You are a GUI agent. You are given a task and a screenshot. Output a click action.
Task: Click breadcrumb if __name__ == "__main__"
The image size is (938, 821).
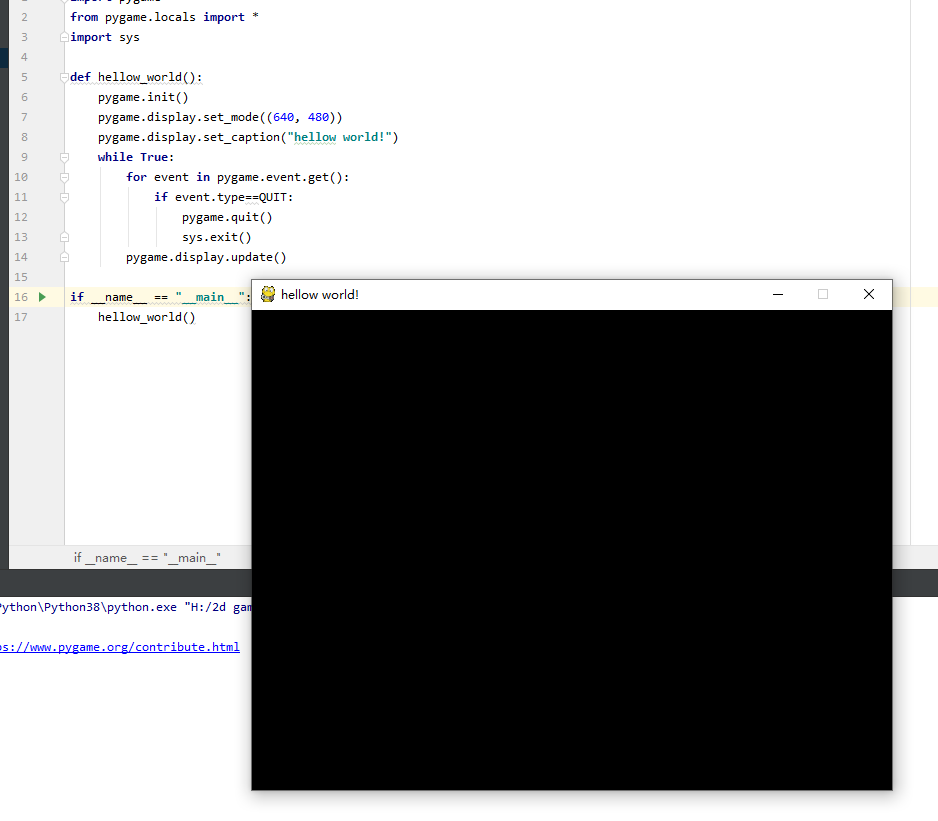point(147,558)
